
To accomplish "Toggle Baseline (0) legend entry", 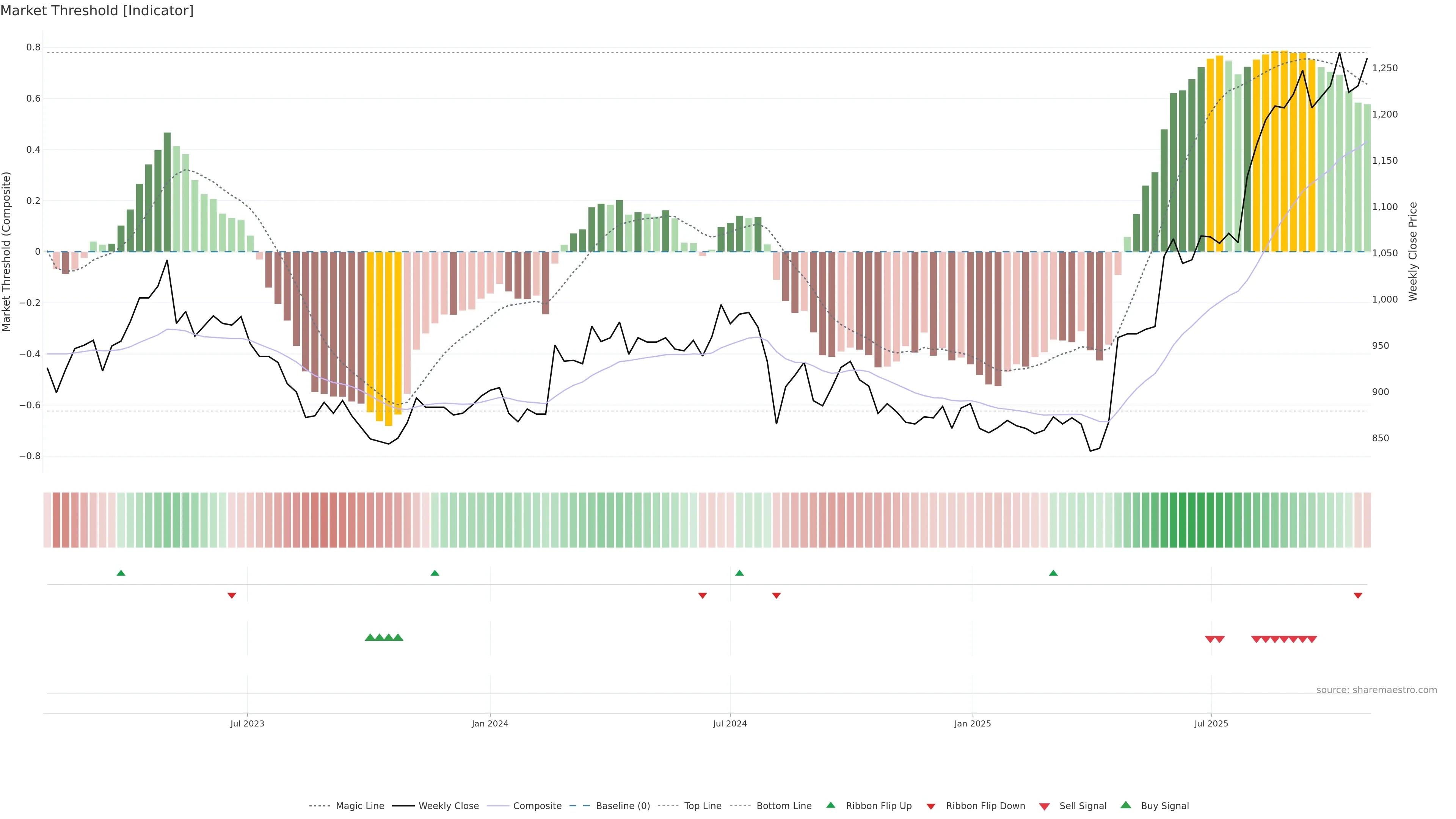I will point(622,806).
